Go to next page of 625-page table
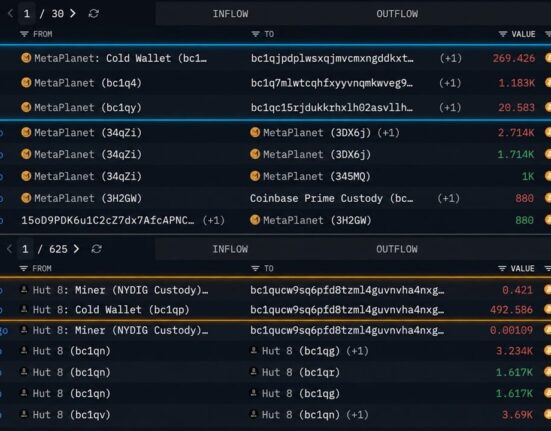This screenshot has height=431, width=551. pyautogui.click(x=76, y=249)
